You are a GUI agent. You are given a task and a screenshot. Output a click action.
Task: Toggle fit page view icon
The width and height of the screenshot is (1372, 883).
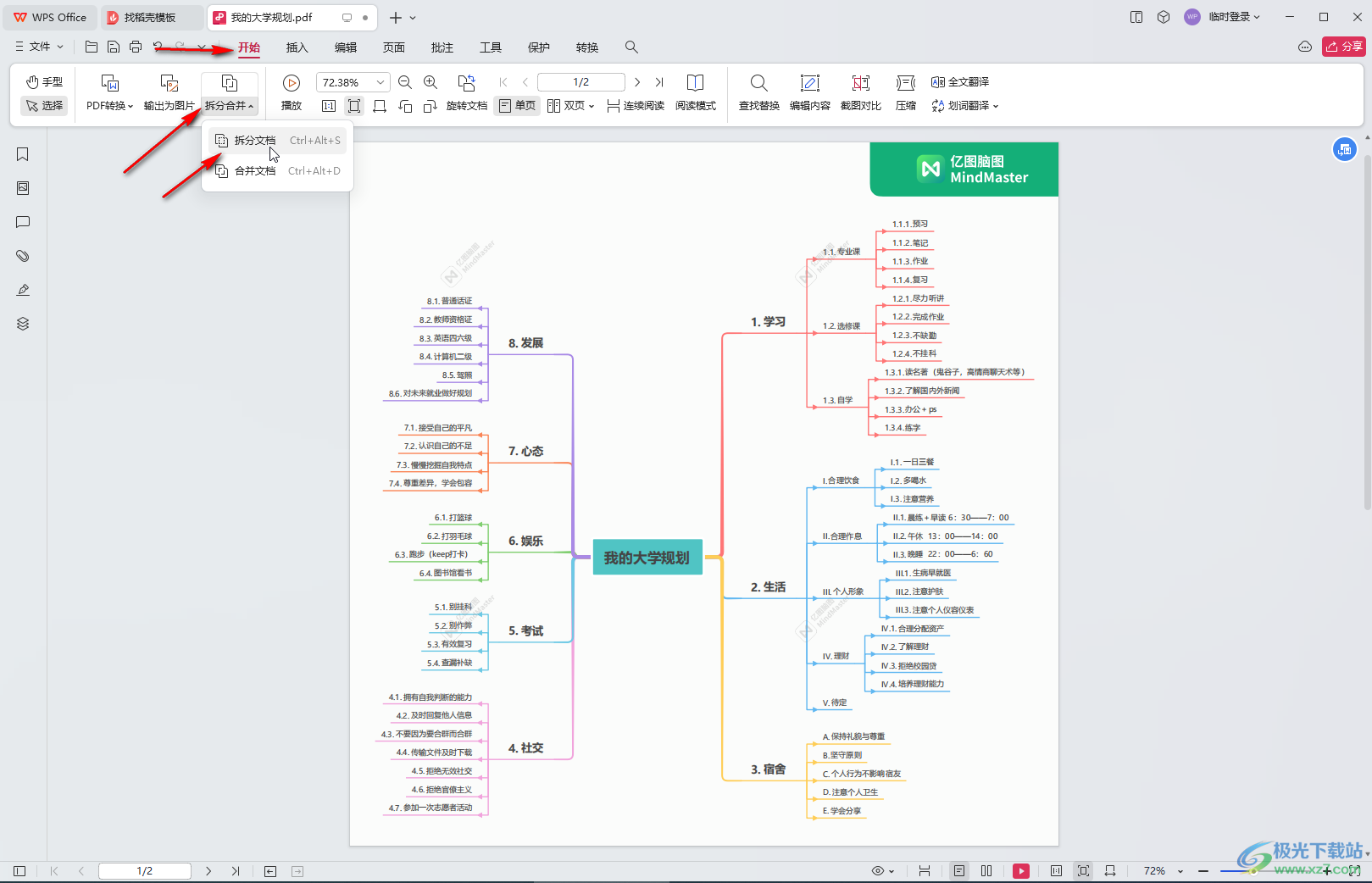point(354,106)
